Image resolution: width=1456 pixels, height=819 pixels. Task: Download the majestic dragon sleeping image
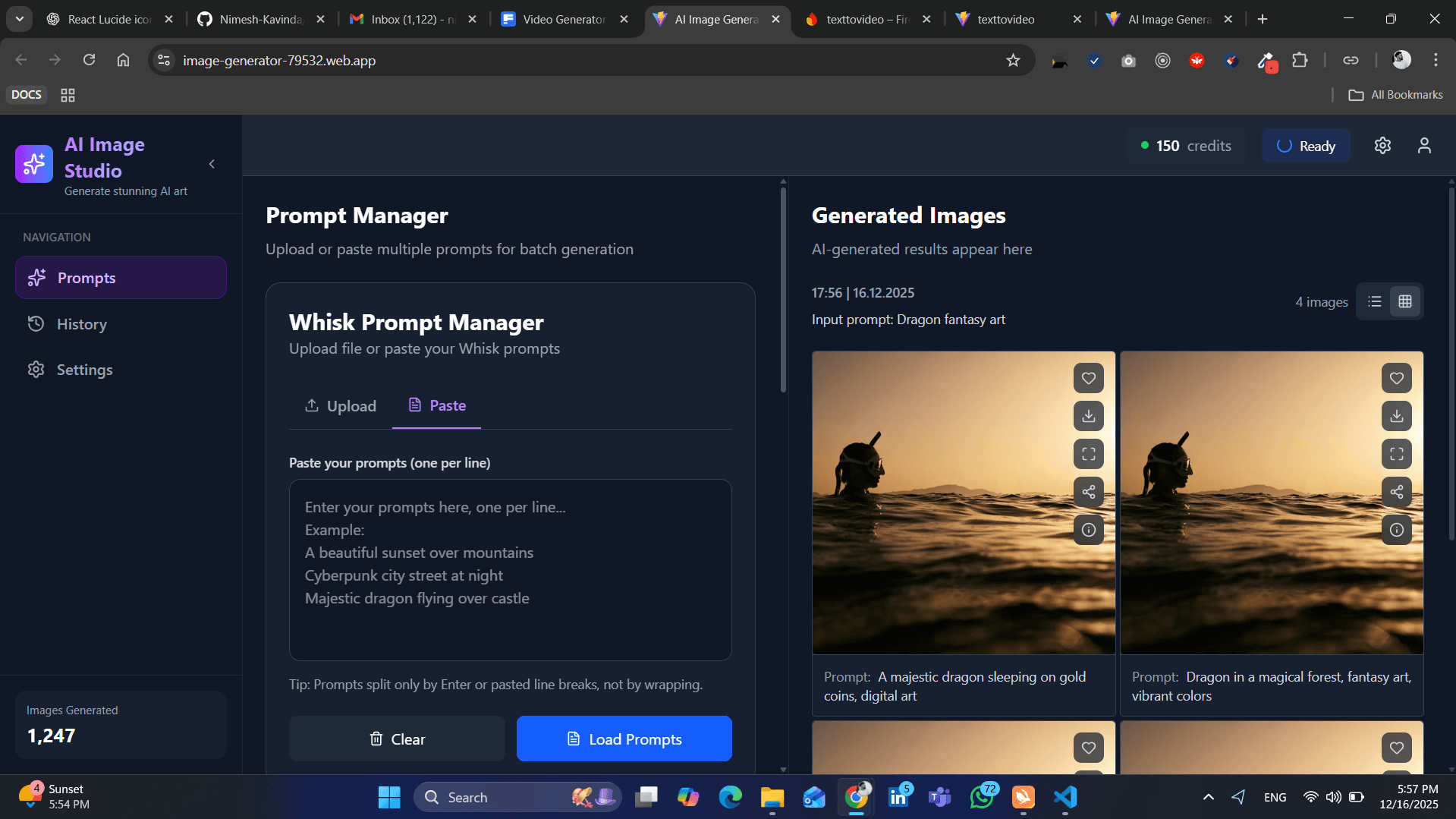(x=1088, y=416)
